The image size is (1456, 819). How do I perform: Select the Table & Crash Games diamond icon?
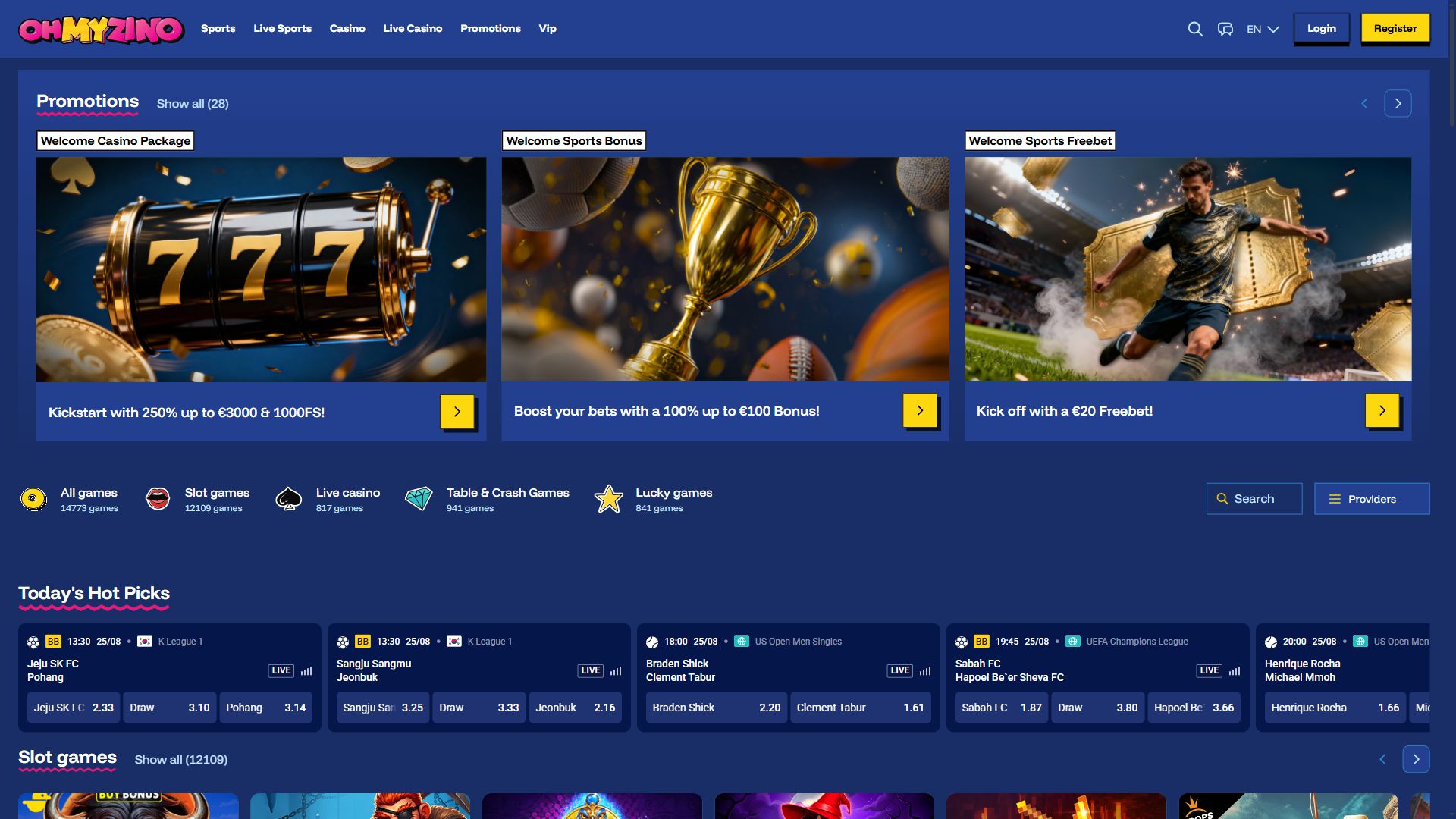419,499
